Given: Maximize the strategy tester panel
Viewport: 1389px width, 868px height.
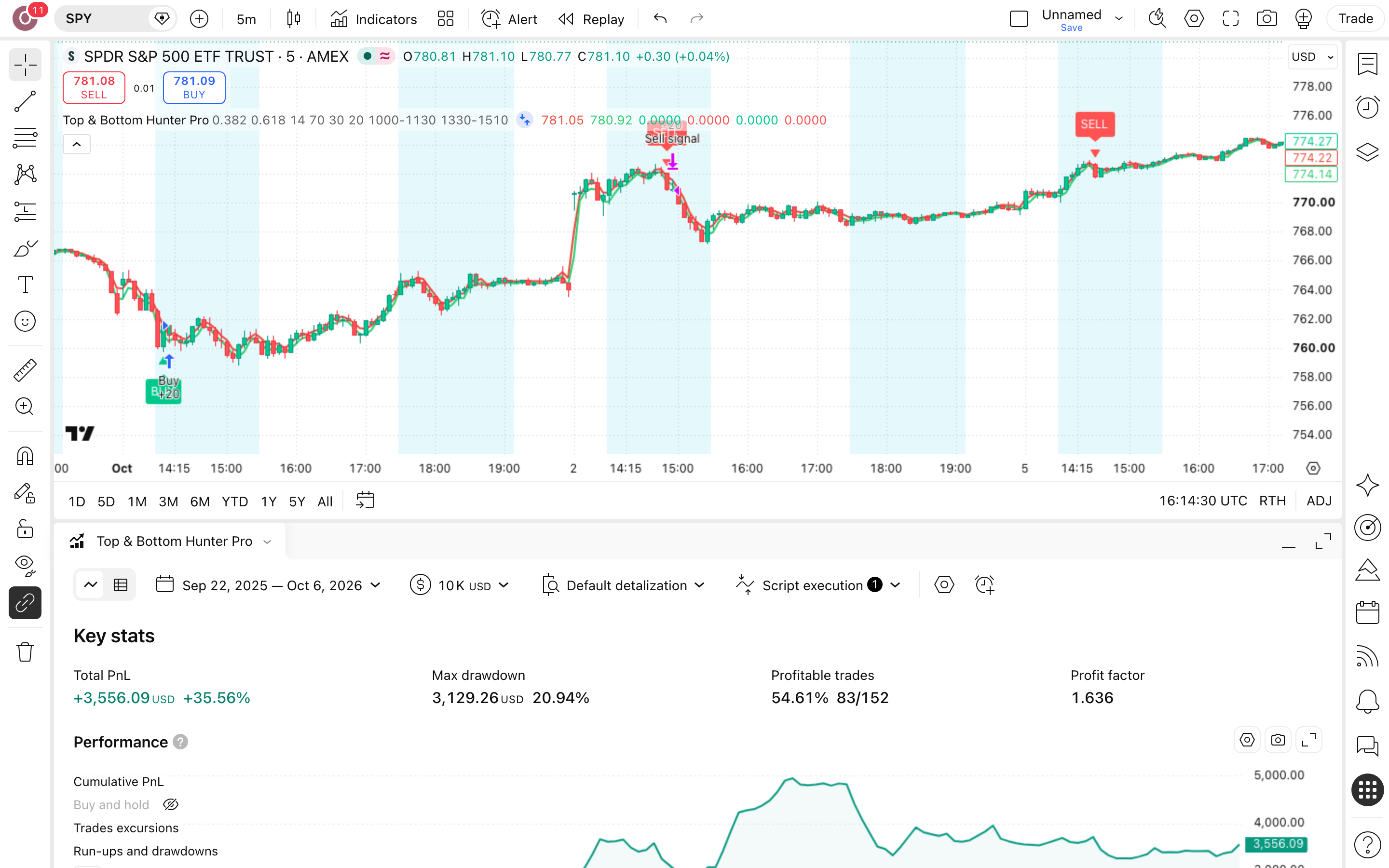Looking at the screenshot, I should click(1323, 542).
